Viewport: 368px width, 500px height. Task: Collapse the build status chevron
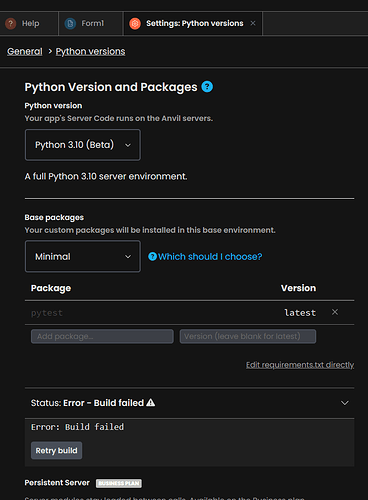coord(345,403)
